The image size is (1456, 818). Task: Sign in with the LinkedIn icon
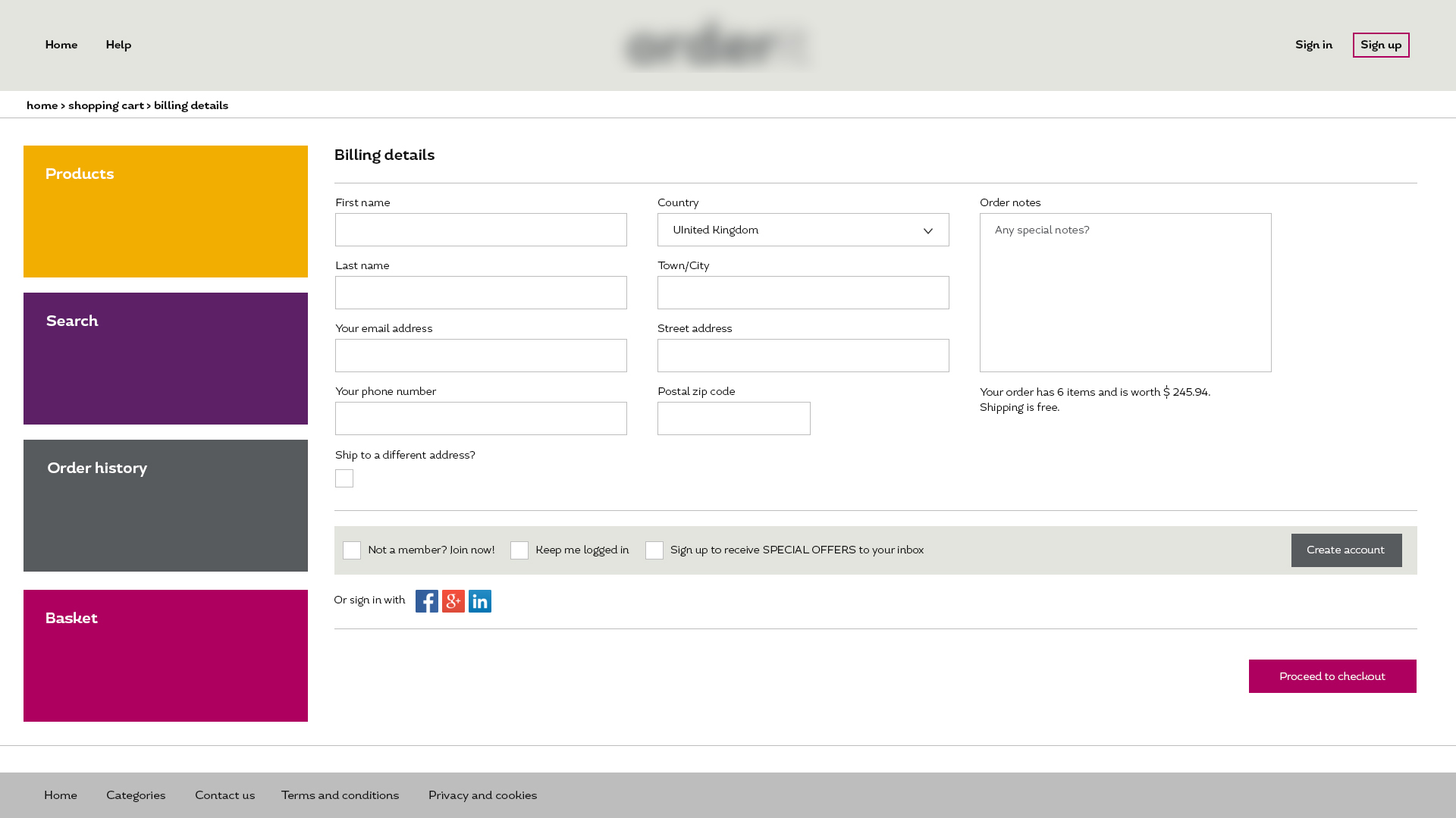click(479, 601)
